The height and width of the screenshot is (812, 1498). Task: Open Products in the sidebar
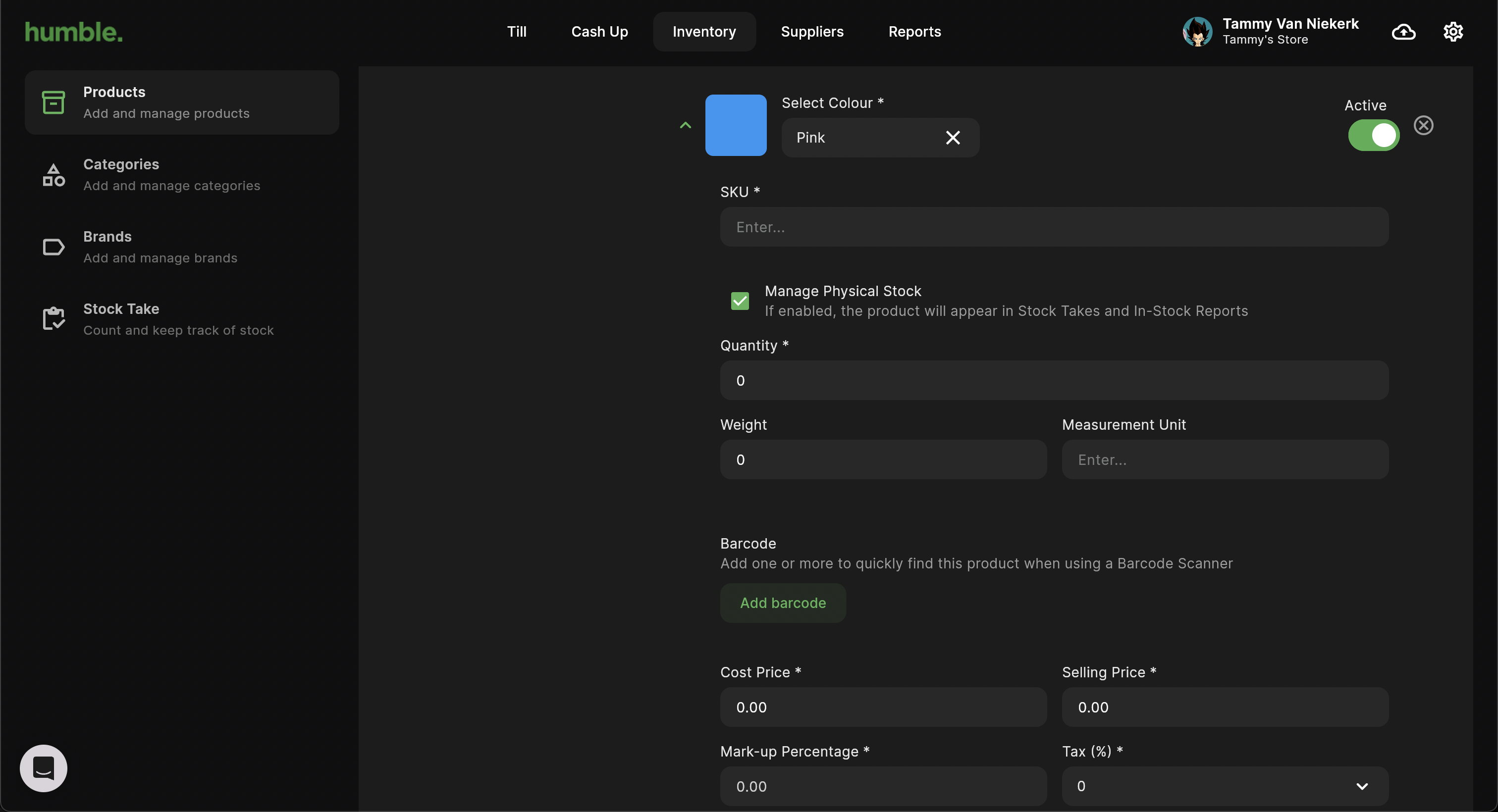[x=182, y=102]
